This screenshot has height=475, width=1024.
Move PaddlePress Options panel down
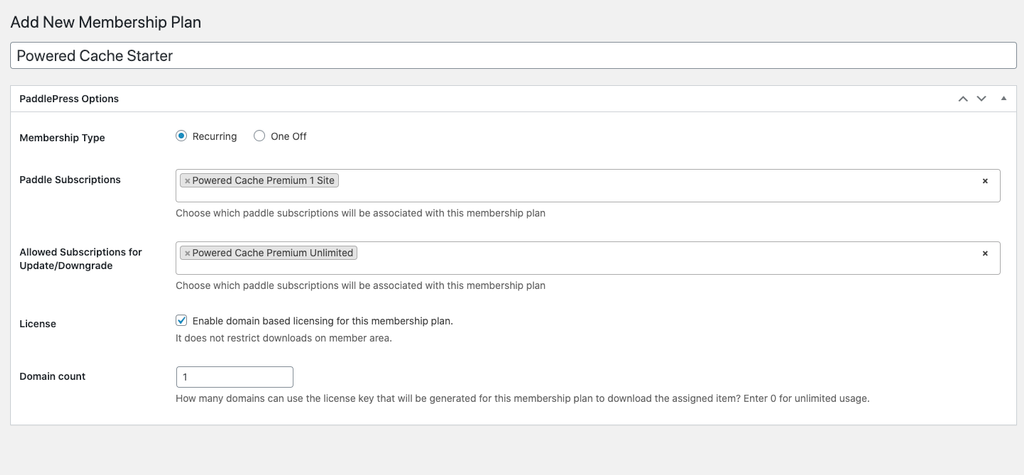pos(981,99)
